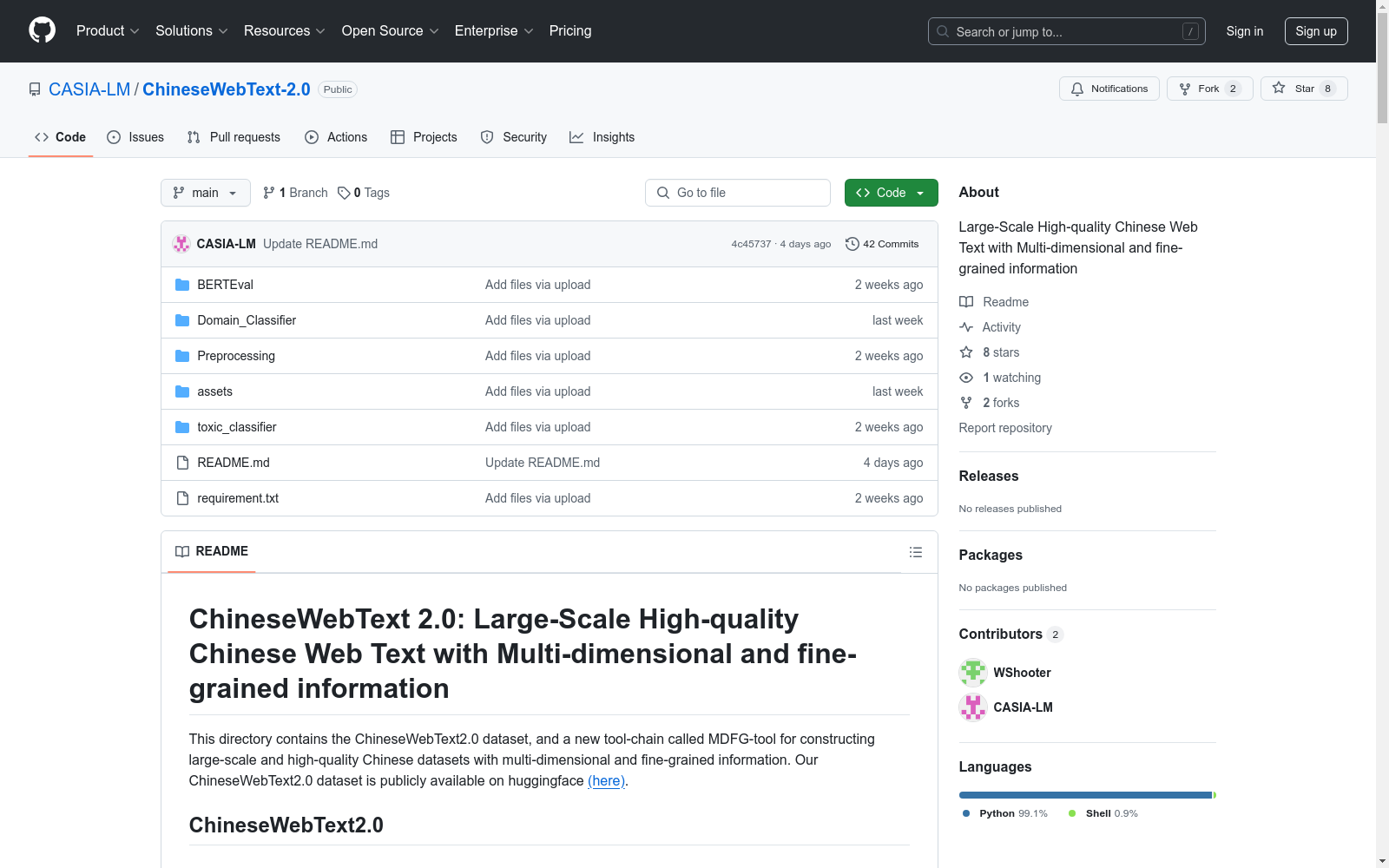Open the CASIA-LM owner page
The height and width of the screenshot is (868, 1389).
click(x=89, y=89)
